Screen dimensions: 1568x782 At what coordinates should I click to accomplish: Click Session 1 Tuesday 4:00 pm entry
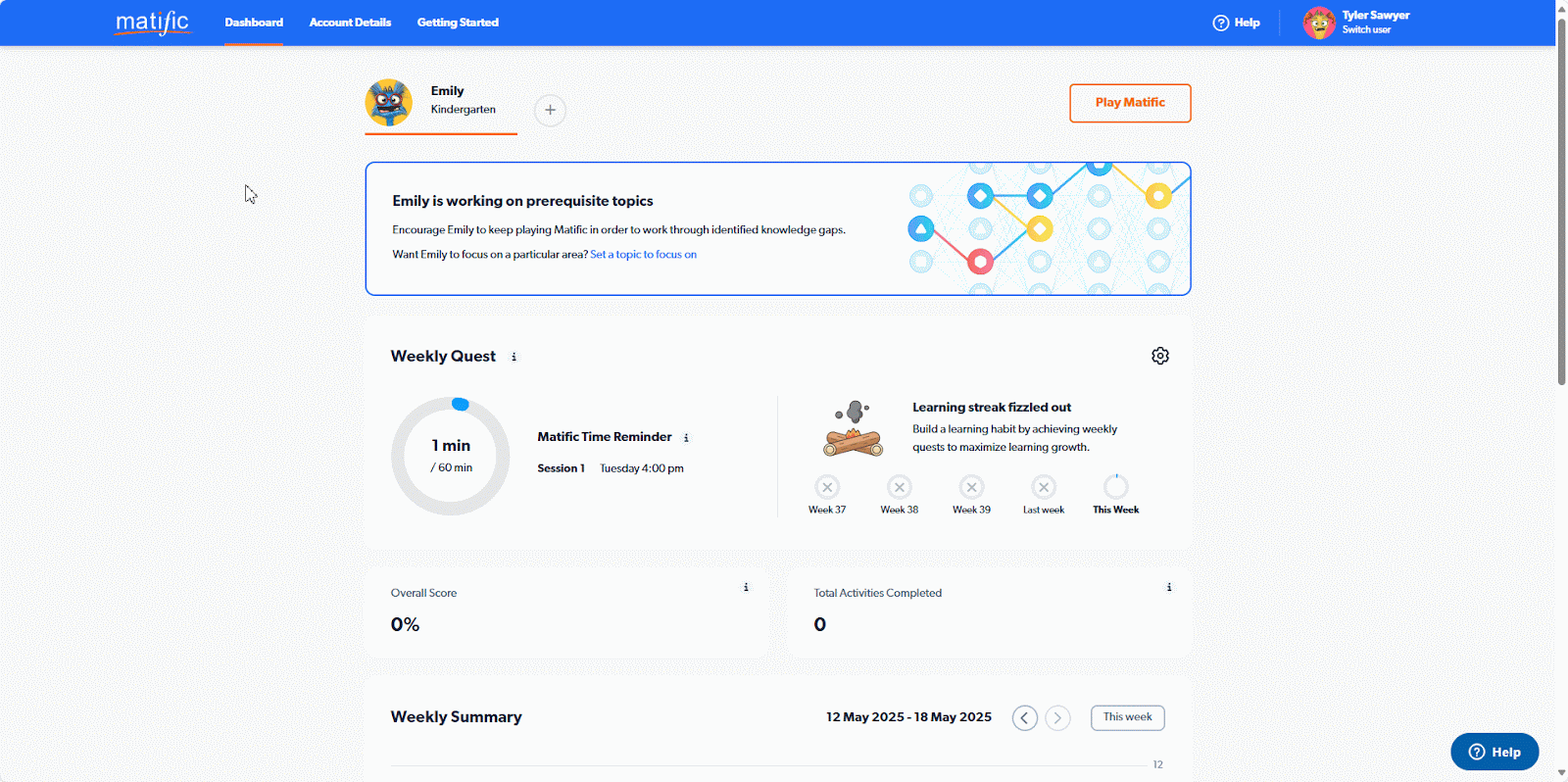point(611,468)
